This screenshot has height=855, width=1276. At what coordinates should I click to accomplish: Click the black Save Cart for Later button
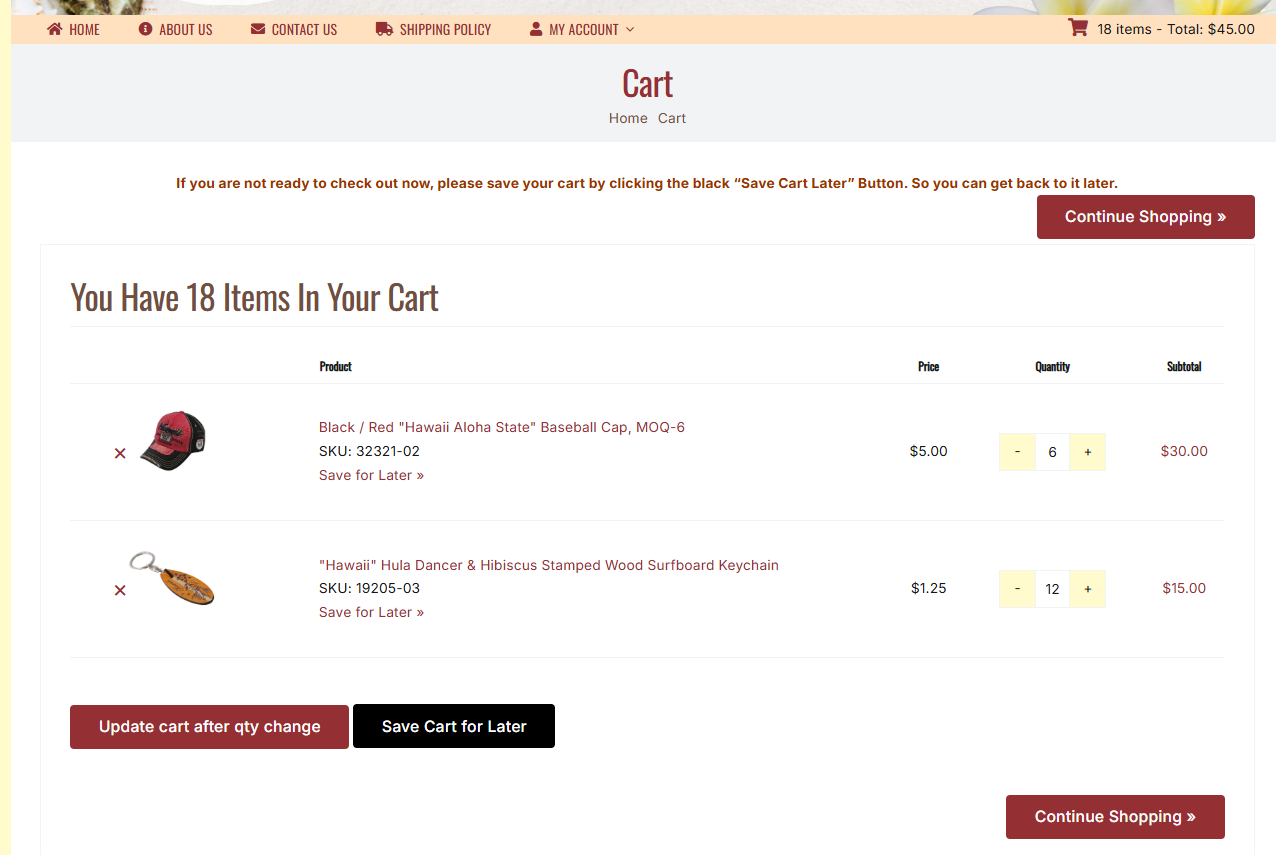(x=454, y=726)
